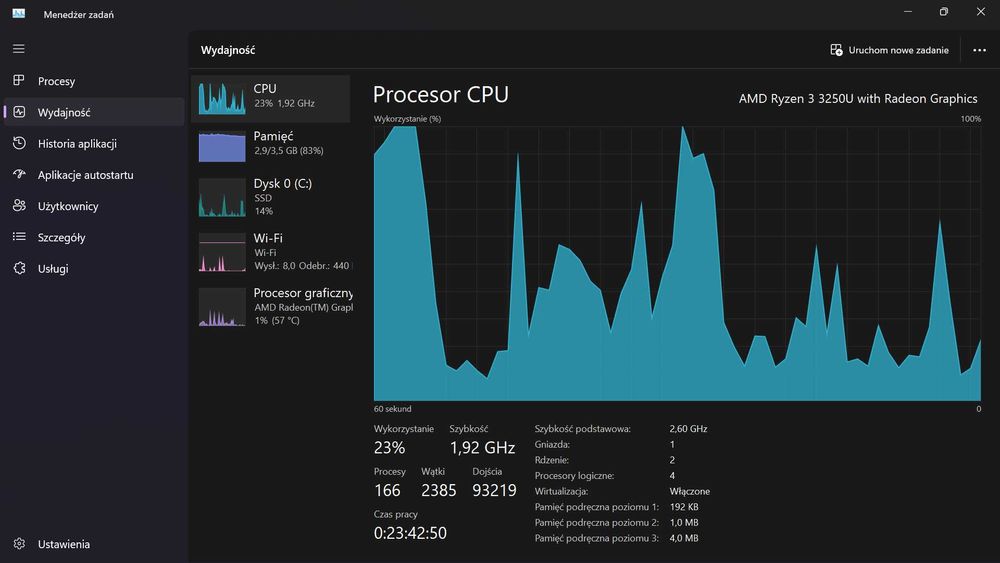Image resolution: width=1000 pixels, height=563 pixels.
Task: Click Uruchom nowe zadanie button
Action: [x=889, y=50]
